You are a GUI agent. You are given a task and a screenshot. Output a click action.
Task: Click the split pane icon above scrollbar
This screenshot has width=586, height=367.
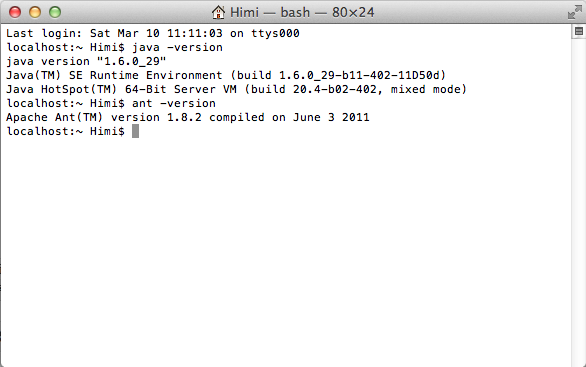[x=579, y=31]
